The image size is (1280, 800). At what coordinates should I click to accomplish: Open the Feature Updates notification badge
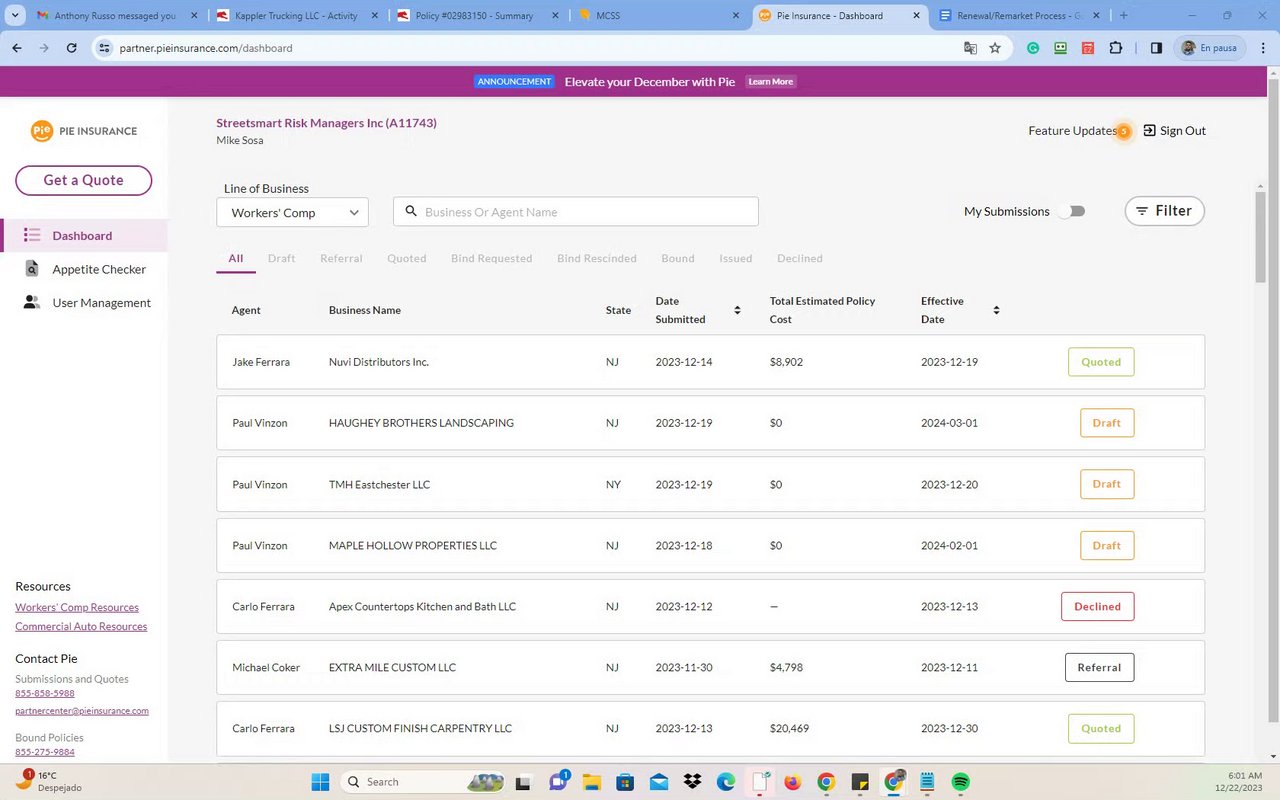point(1124,131)
